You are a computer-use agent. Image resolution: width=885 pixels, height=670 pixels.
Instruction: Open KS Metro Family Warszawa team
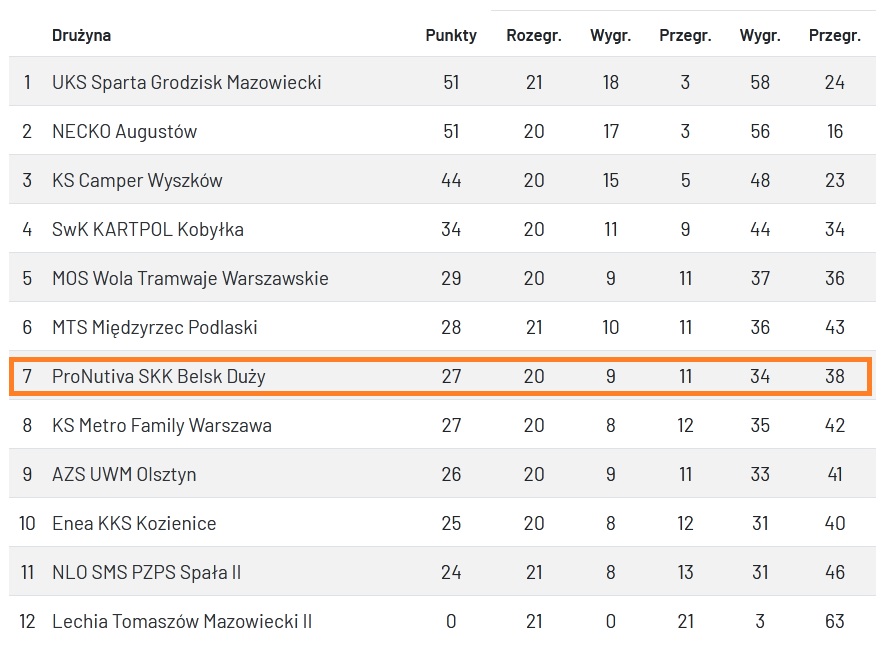point(161,425)
